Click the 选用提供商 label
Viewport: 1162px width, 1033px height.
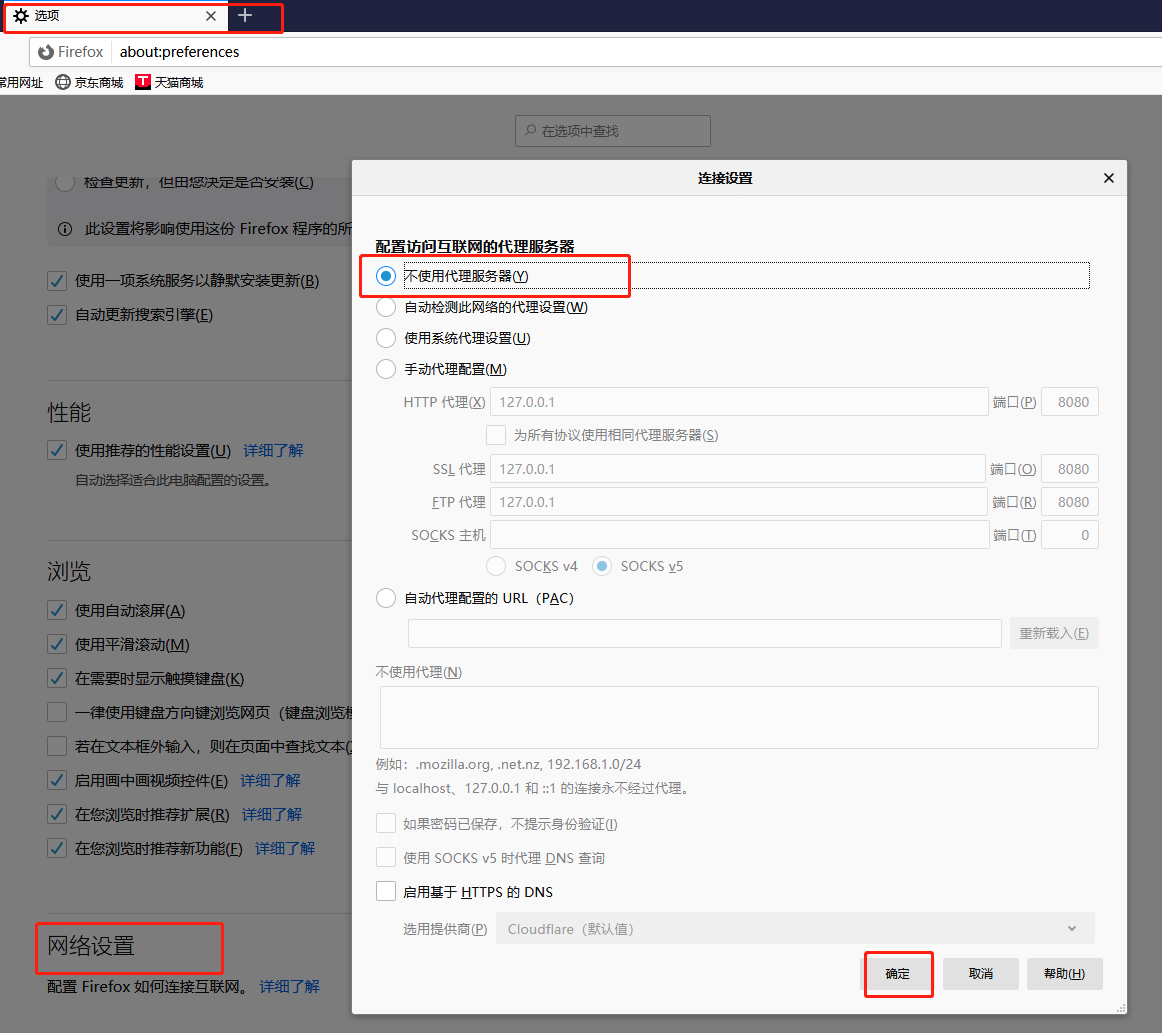click(x=445, y=929)
